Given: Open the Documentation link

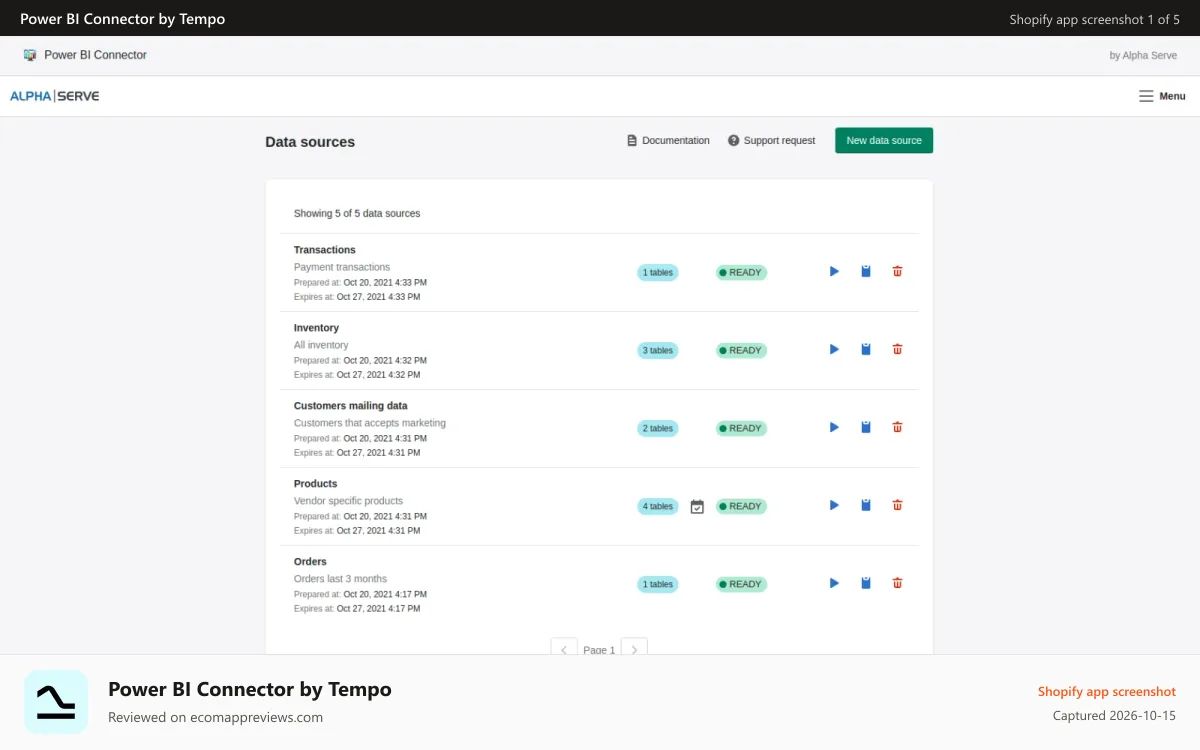Looking at the screenshot, I should click(668, 141).
